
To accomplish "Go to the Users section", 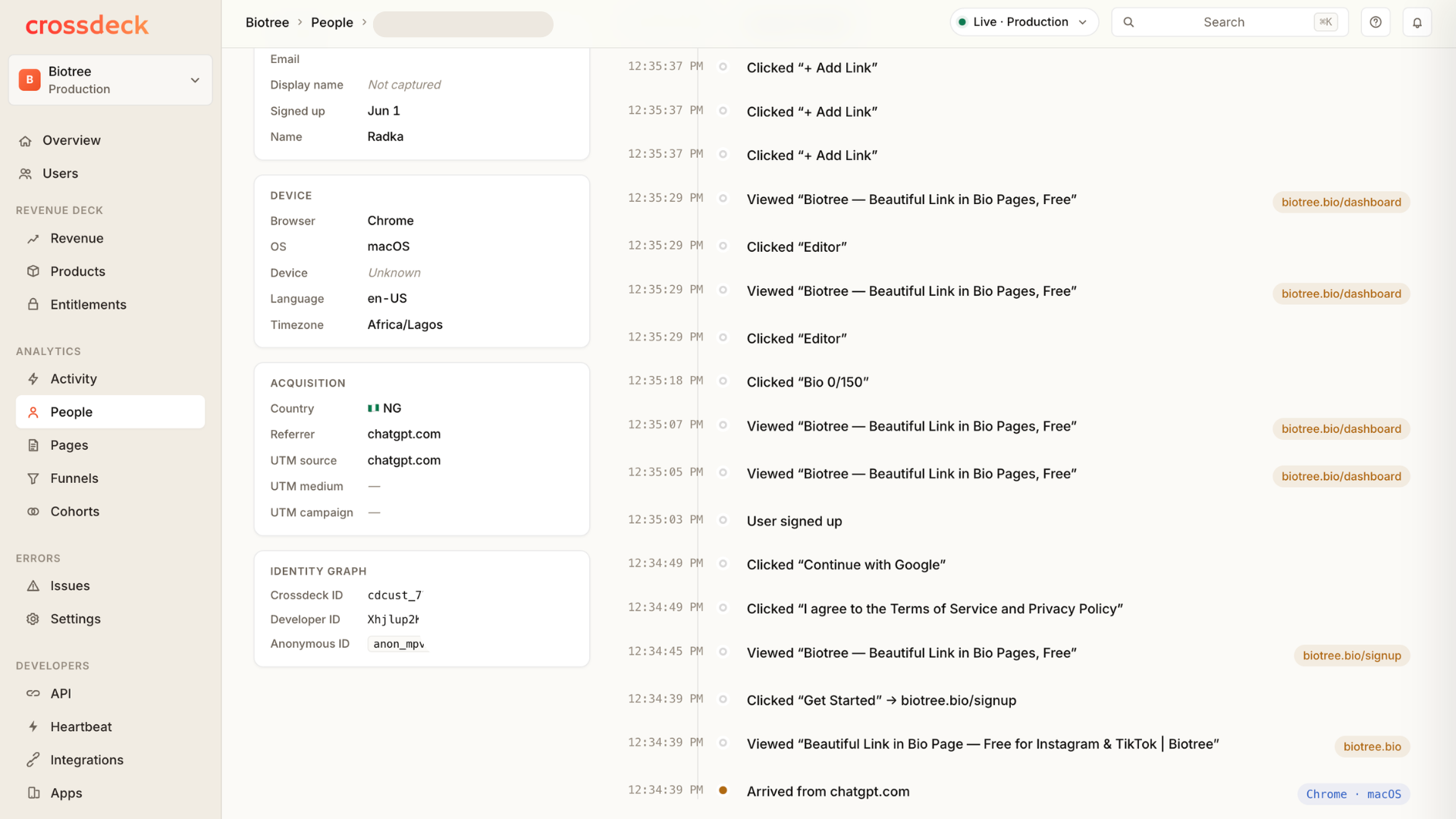I will [111, 174].
